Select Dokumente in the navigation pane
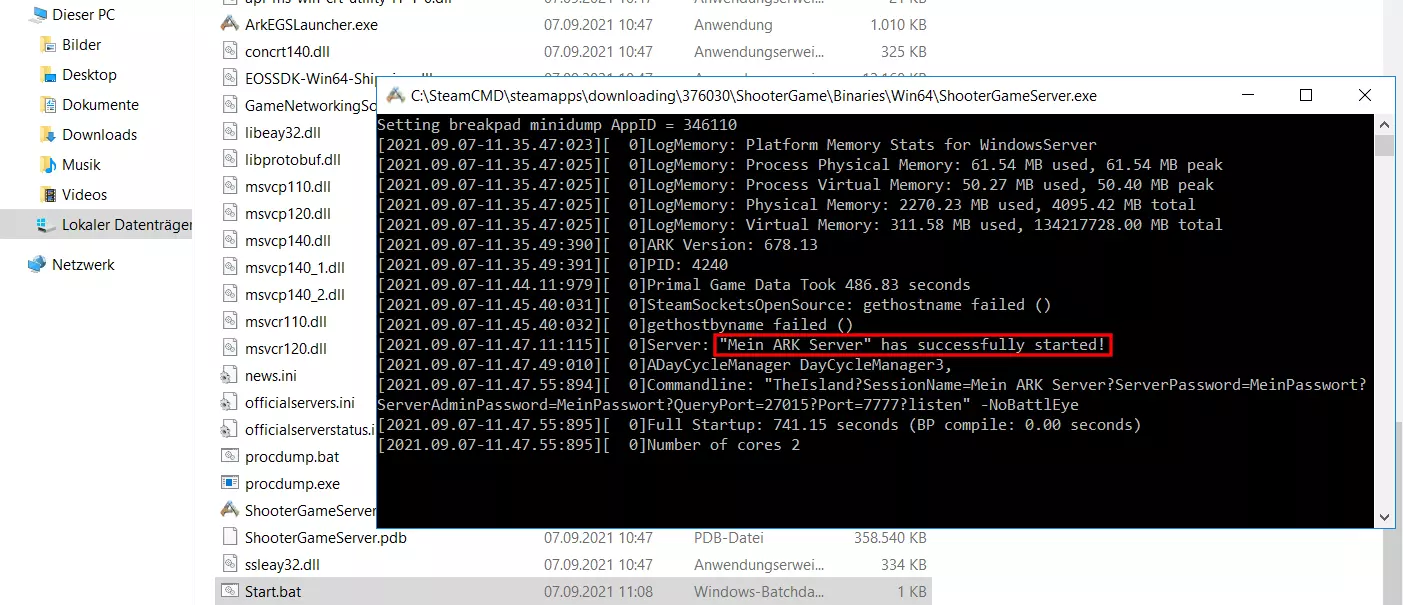1403x605 pixels. click(x=100, y=105)
